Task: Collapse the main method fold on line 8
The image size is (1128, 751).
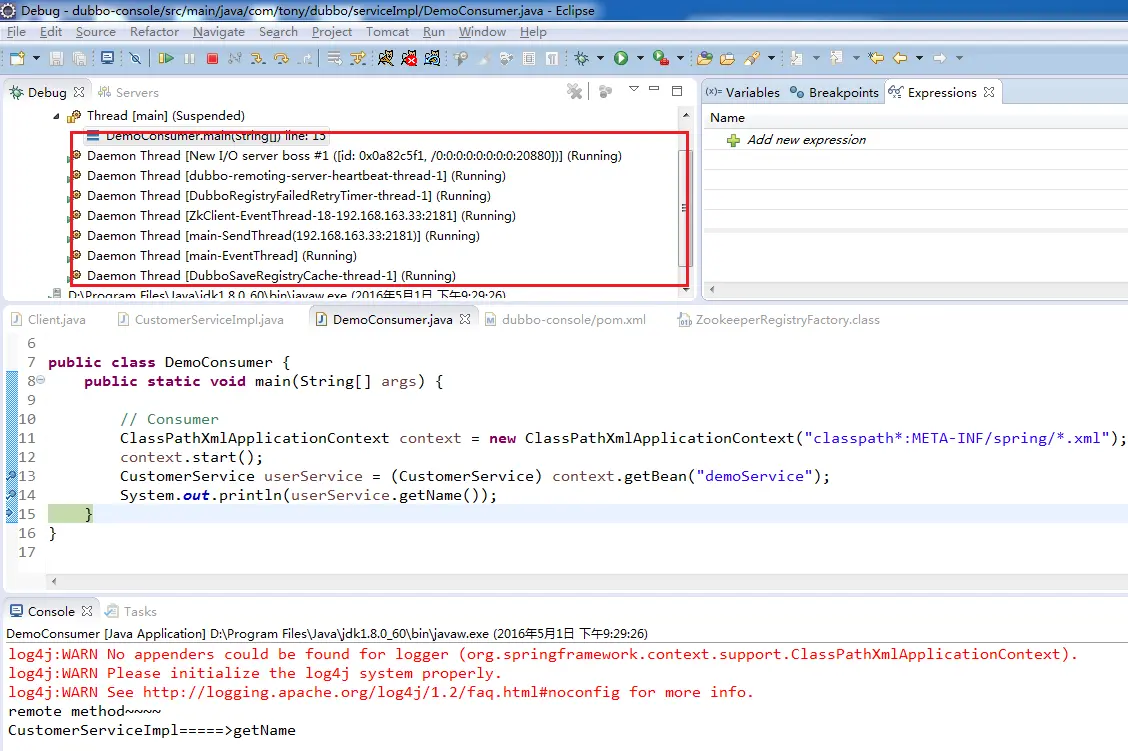Action: point(41,380)
